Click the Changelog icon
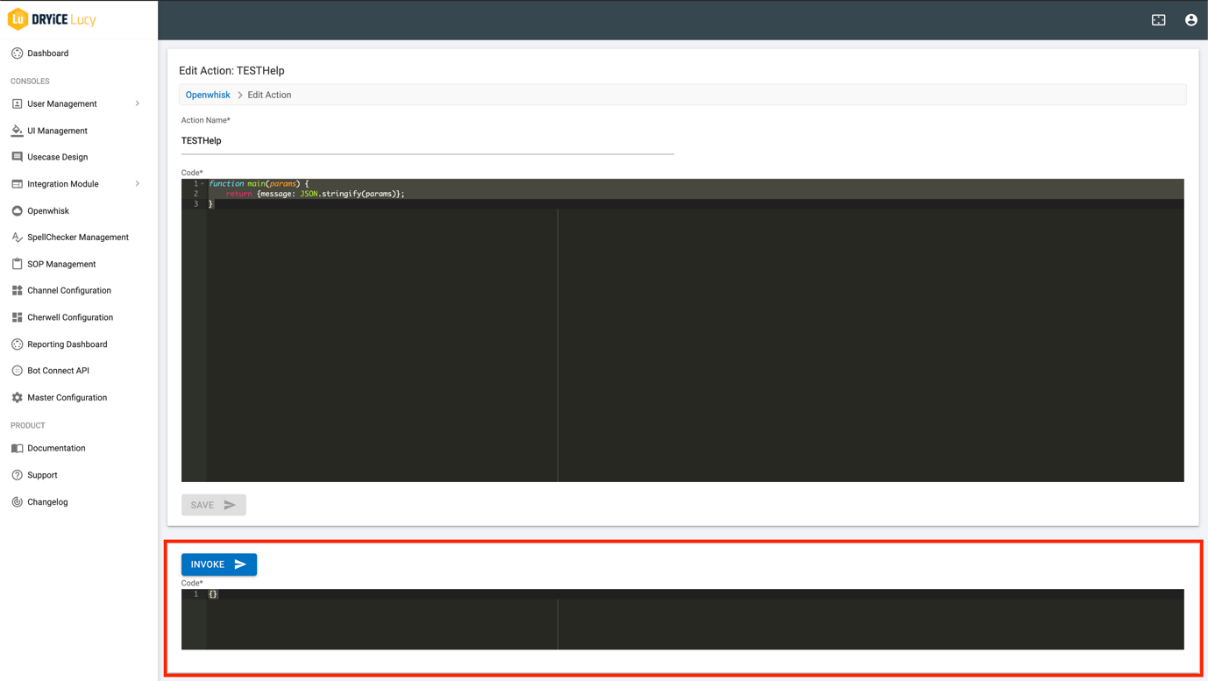 (17, 502)
